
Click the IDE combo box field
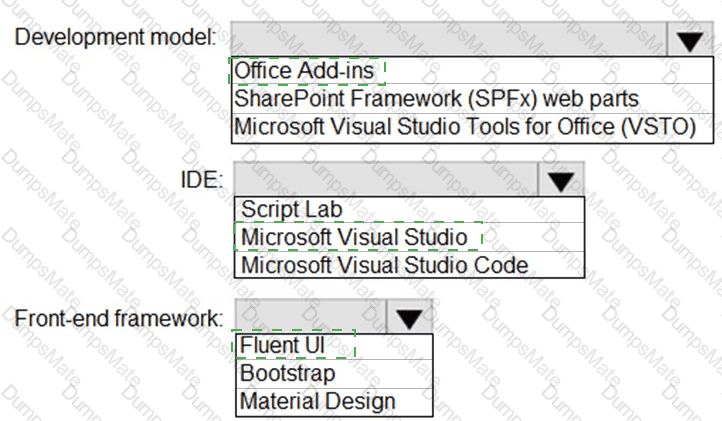click(x=386, y=180)
